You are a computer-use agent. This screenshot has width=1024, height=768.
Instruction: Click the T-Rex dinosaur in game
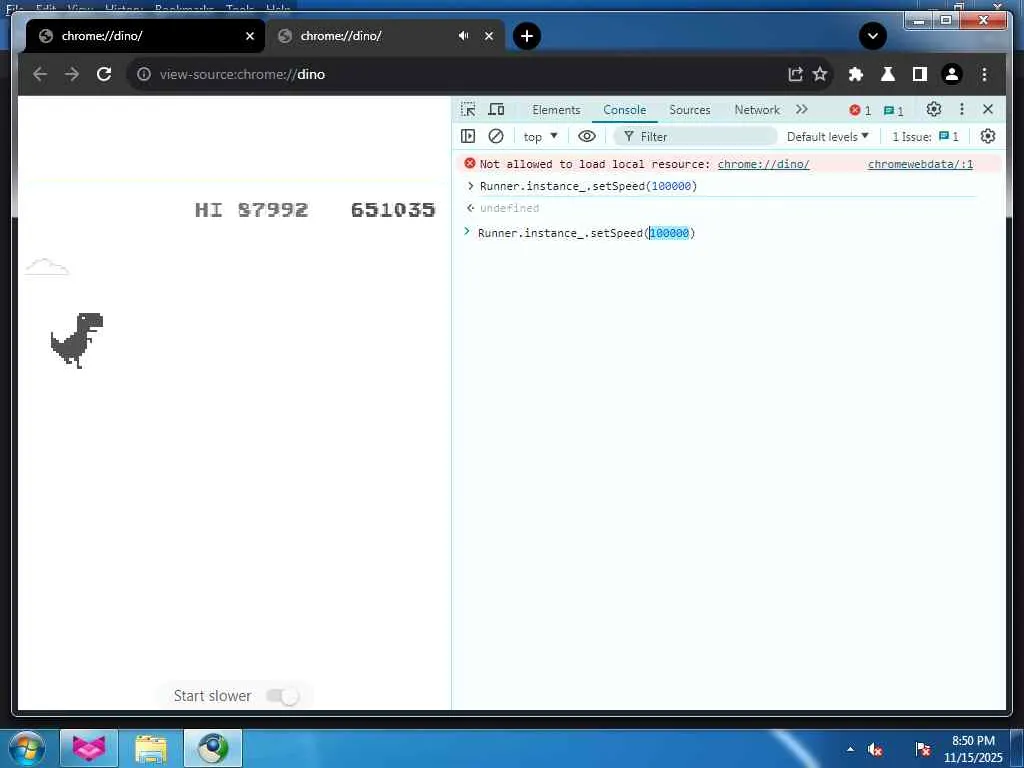pos(77,341)
